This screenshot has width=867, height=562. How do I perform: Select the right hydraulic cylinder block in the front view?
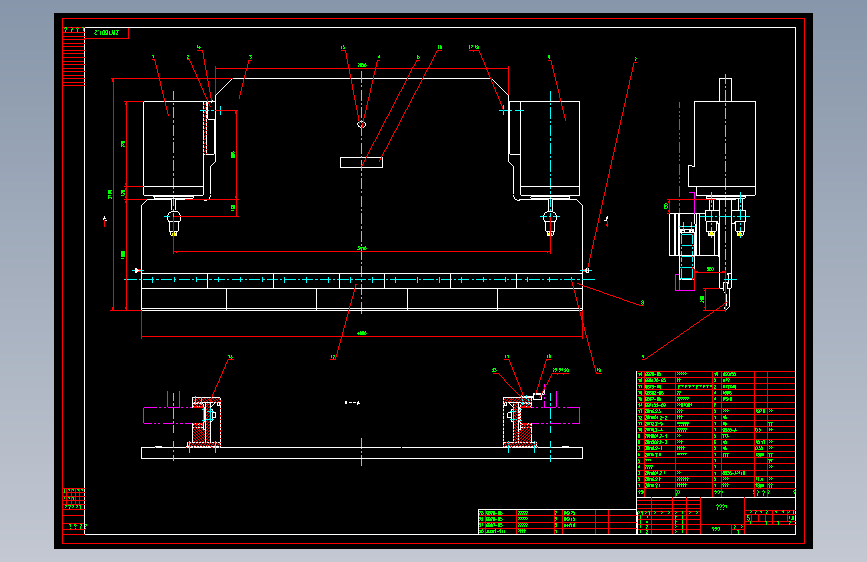[550, 149]
